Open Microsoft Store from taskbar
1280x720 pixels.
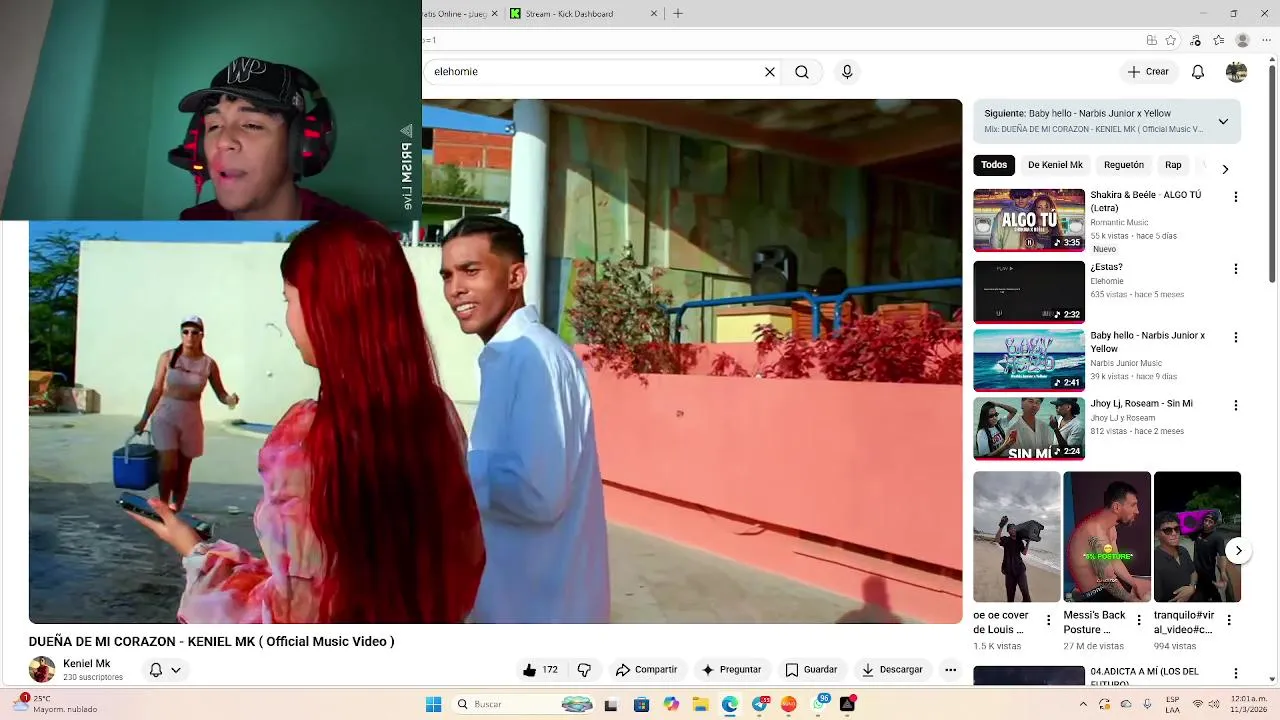tap(641, 704)
